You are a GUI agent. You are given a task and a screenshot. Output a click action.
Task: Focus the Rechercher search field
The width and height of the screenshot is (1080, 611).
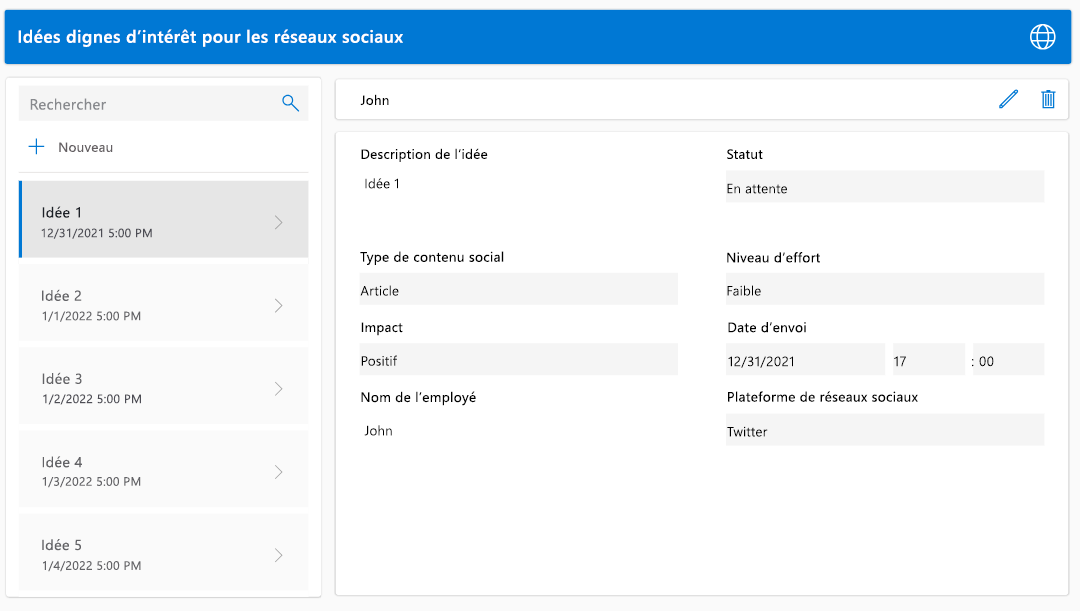click(x=150, y=104)
